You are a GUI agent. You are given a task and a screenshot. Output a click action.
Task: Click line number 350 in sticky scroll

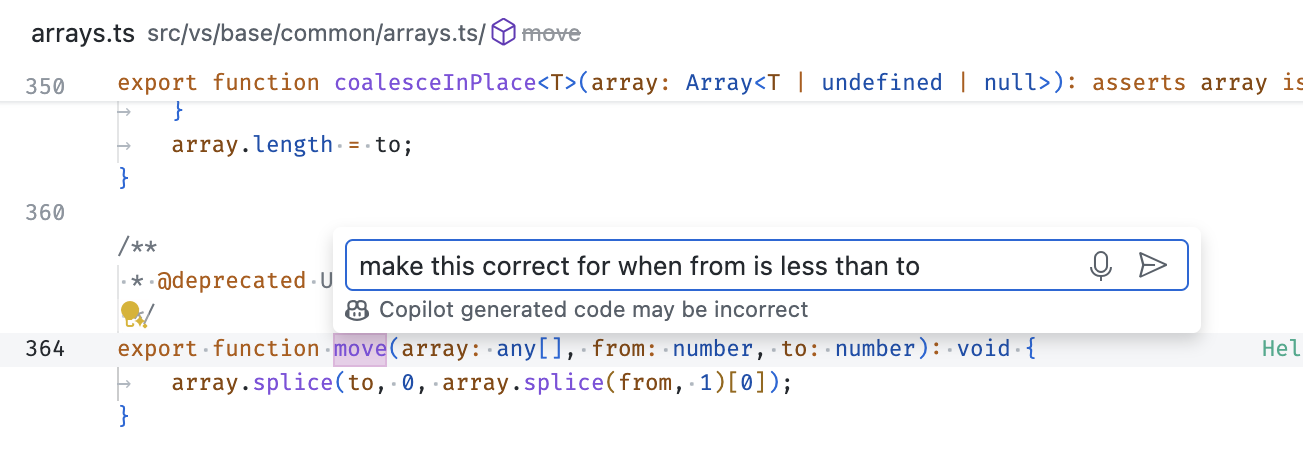tap(45, 86)
